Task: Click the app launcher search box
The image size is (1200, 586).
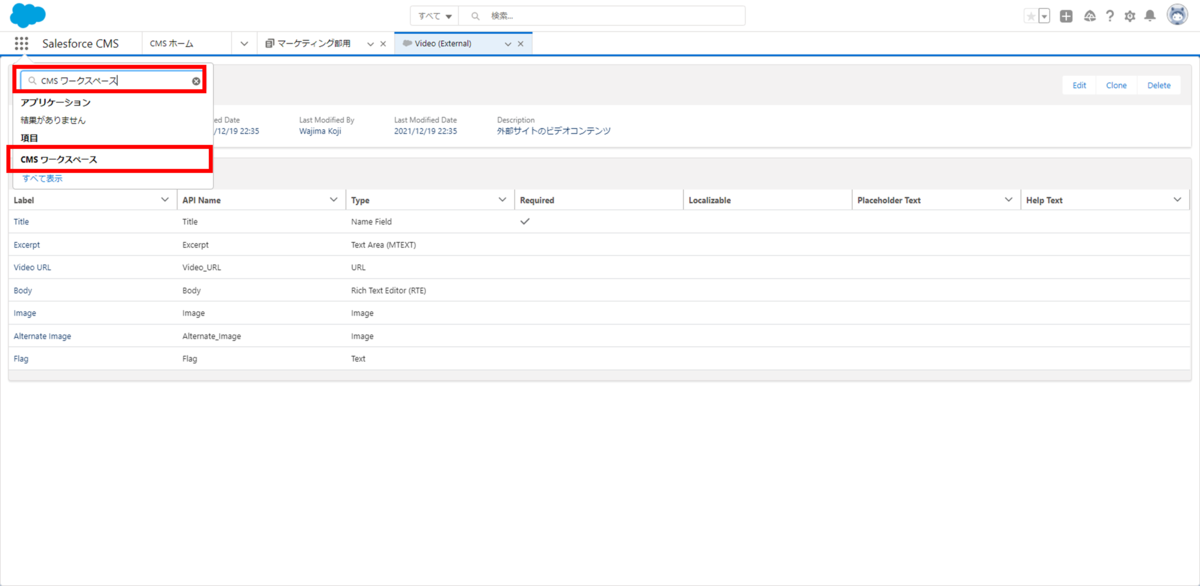Action: [112, 81]
